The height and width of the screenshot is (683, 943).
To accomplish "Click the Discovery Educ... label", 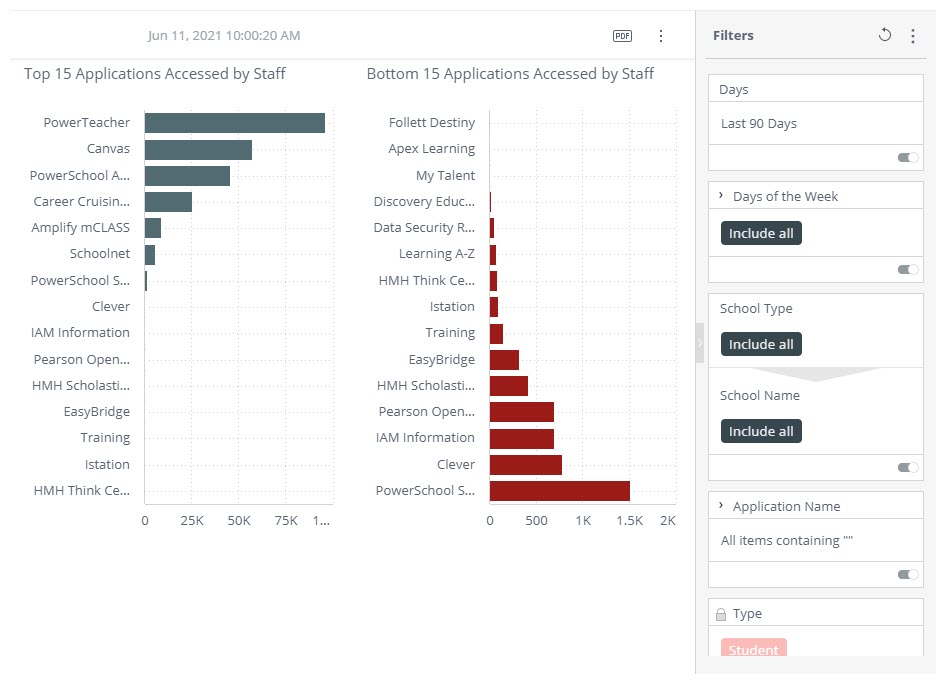I will coord(424,201).
